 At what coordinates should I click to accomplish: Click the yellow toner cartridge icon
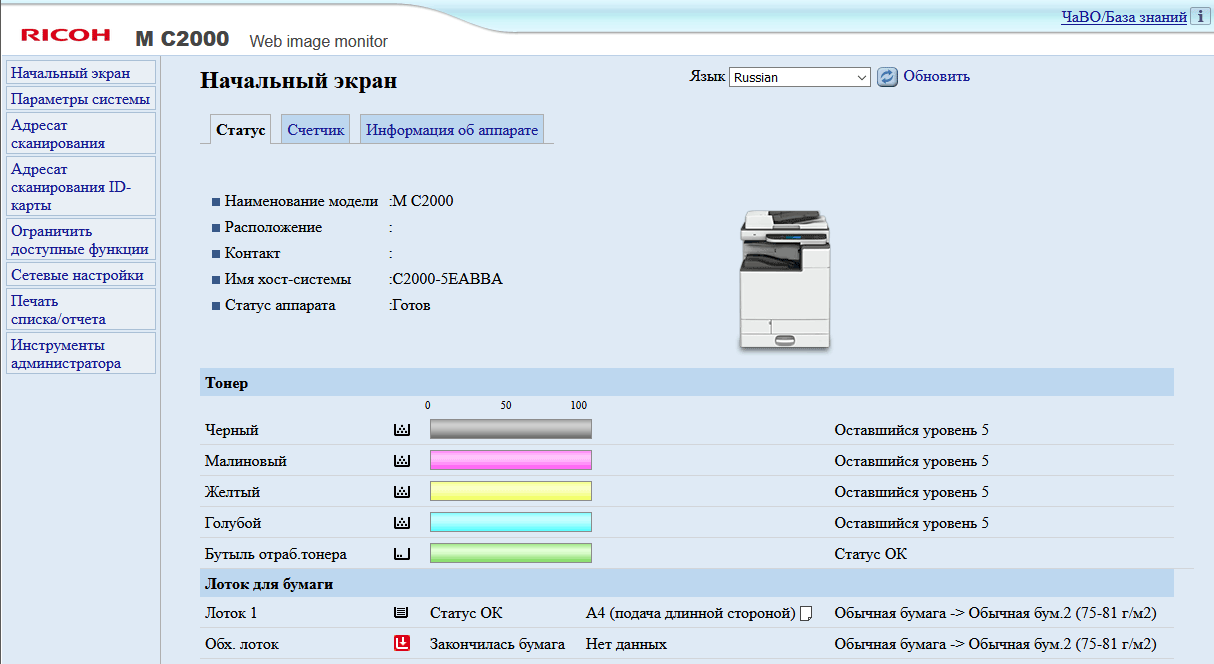[402, 492]
